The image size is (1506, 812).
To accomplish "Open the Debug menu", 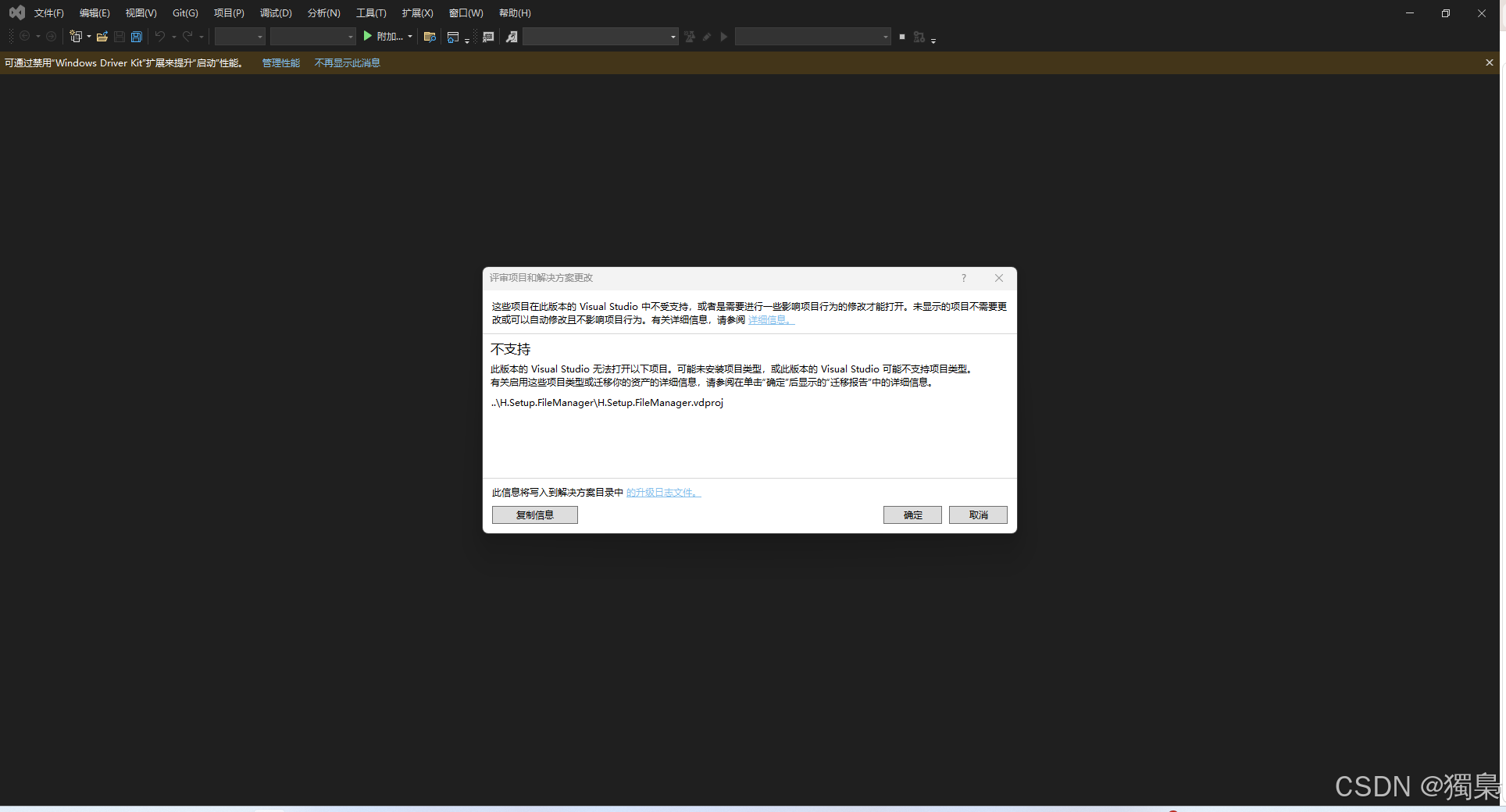I will 276,12.
